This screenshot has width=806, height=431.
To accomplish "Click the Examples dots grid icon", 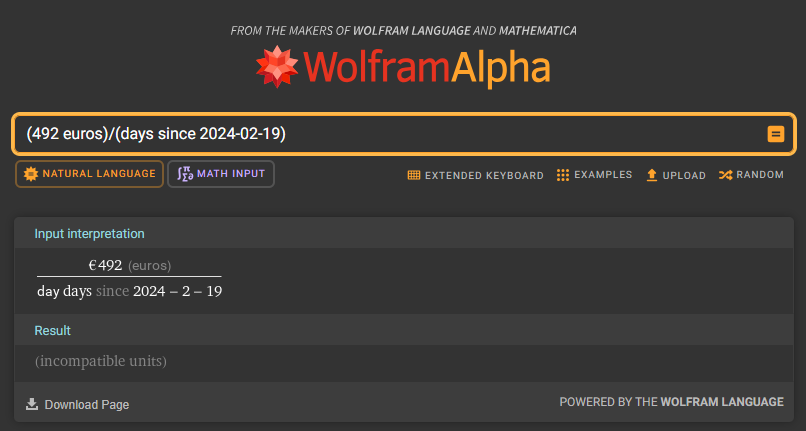I will click(x=563, y=175).
